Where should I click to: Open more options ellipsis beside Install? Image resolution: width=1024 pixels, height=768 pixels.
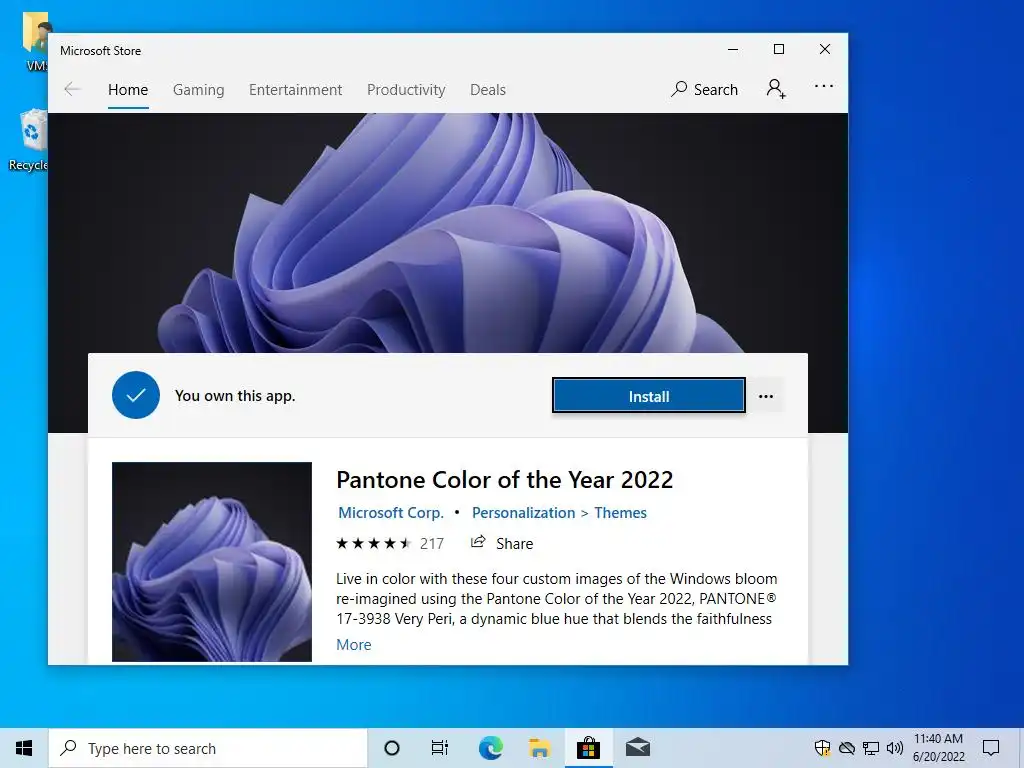(766, 396)
